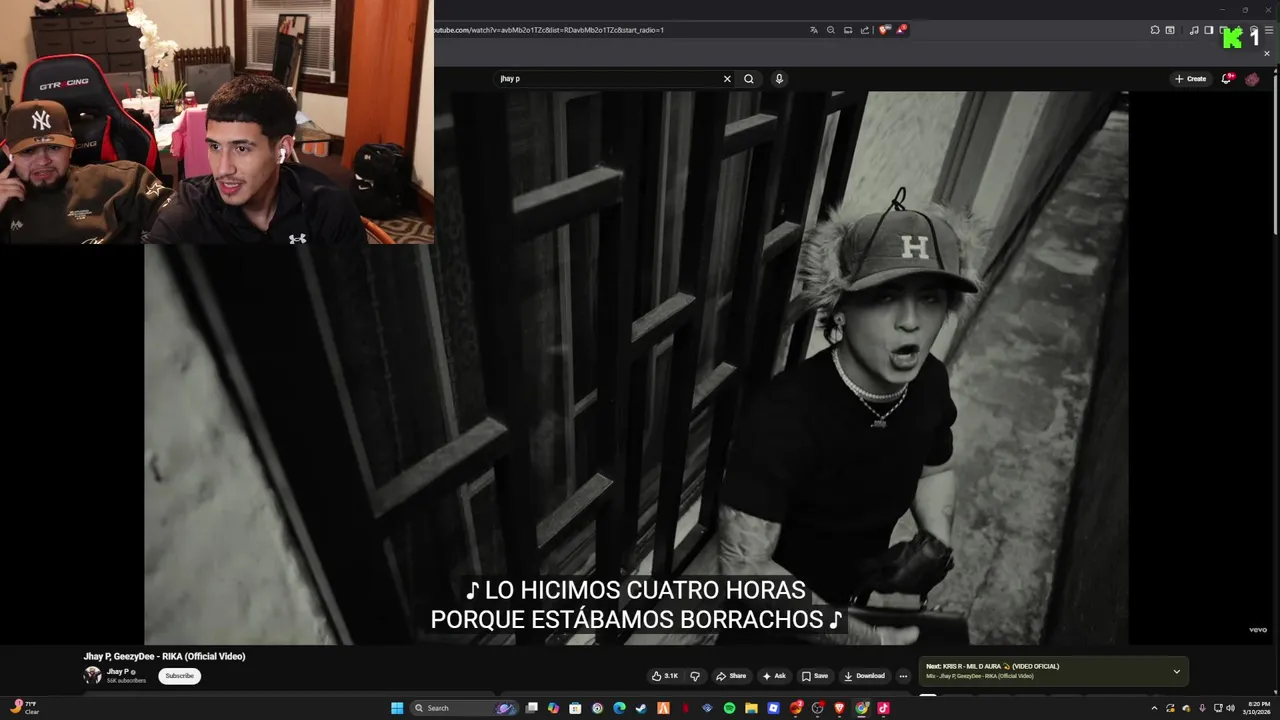
Task: Save the video to a playlist
Action: click(814, 676)
